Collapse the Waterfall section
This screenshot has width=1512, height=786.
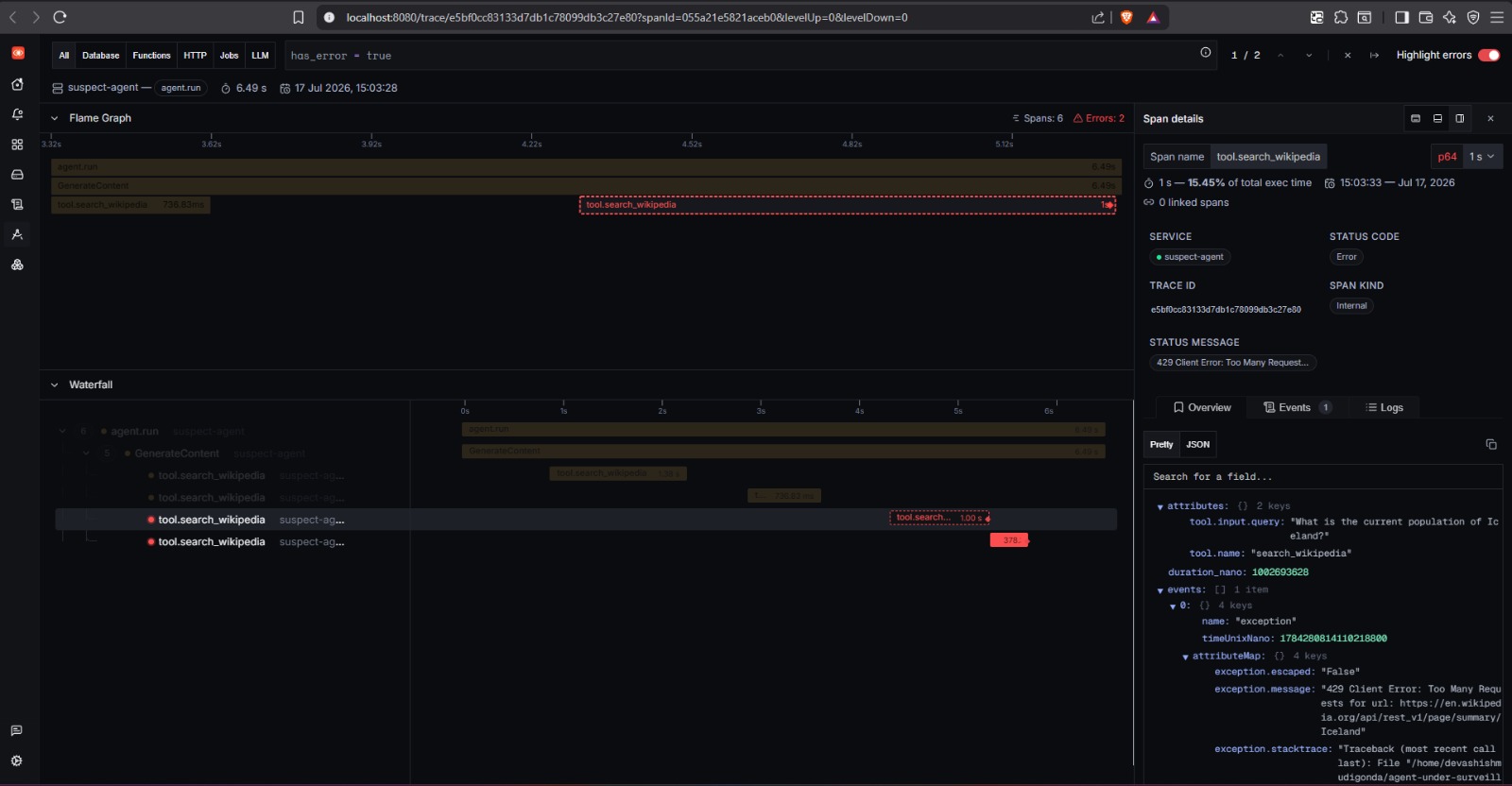(55, 384)
